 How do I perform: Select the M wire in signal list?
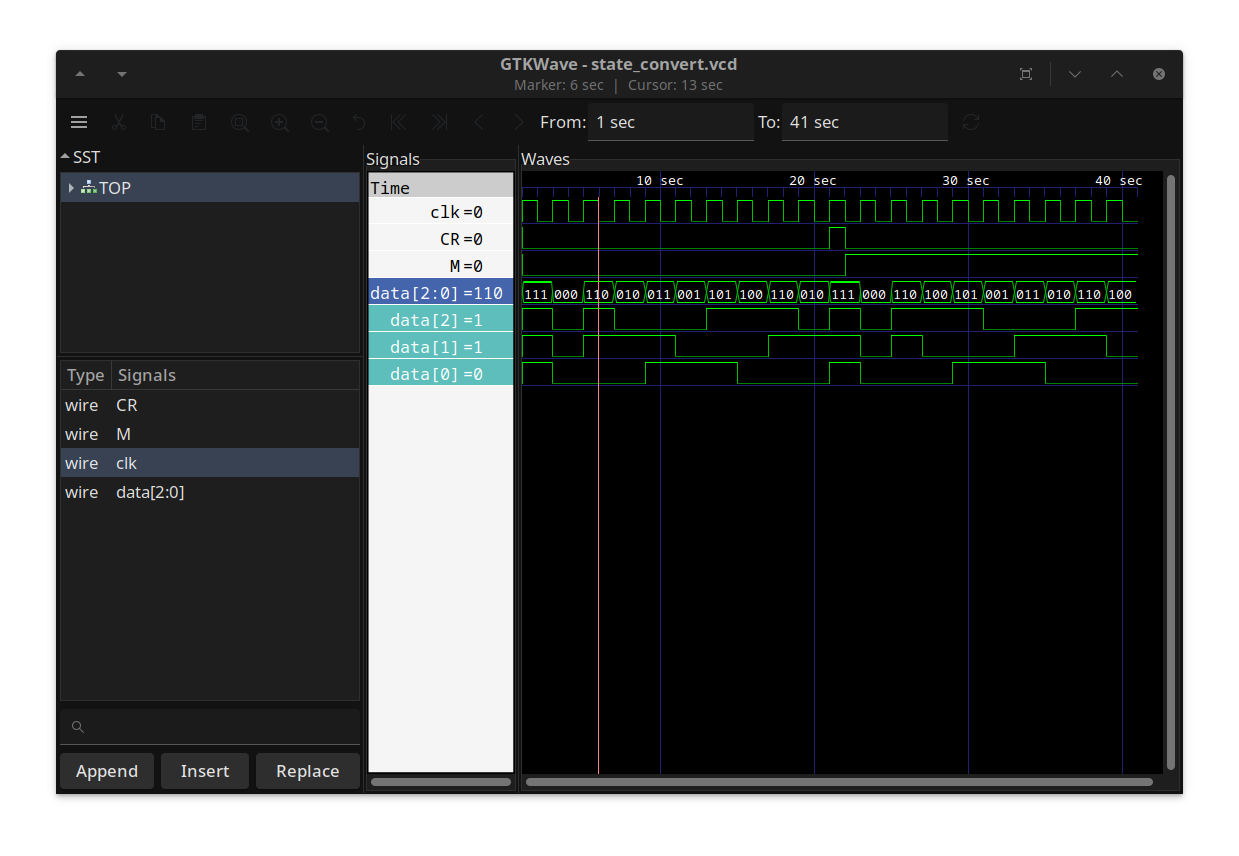point(210,434)
